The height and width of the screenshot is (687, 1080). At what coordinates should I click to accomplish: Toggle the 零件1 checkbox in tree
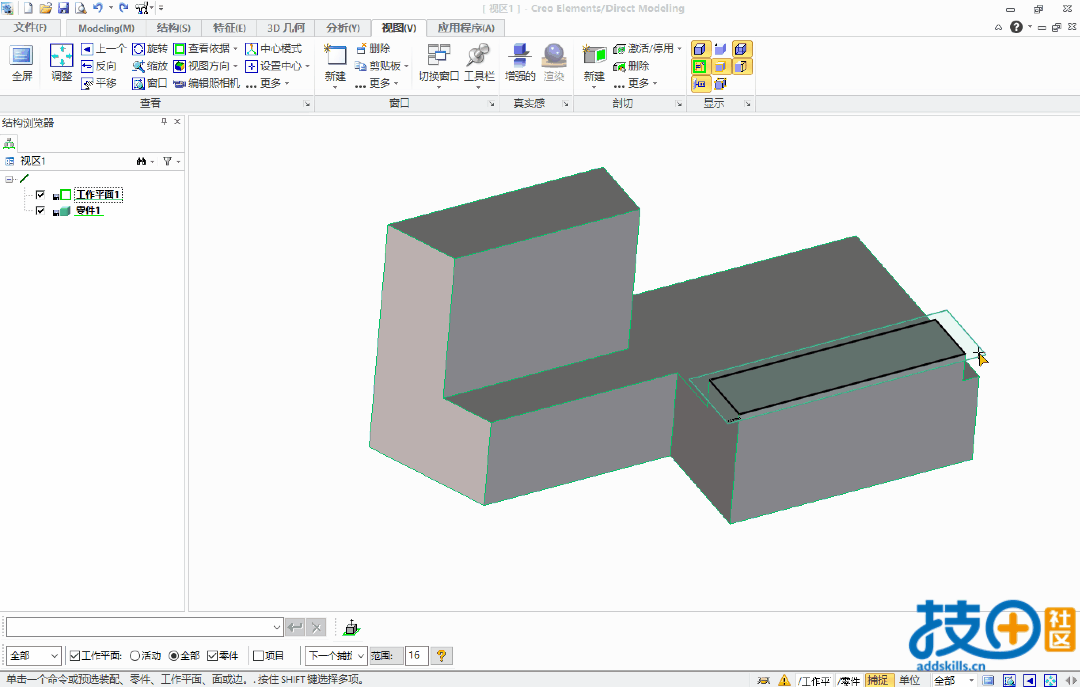pos(40,211)
